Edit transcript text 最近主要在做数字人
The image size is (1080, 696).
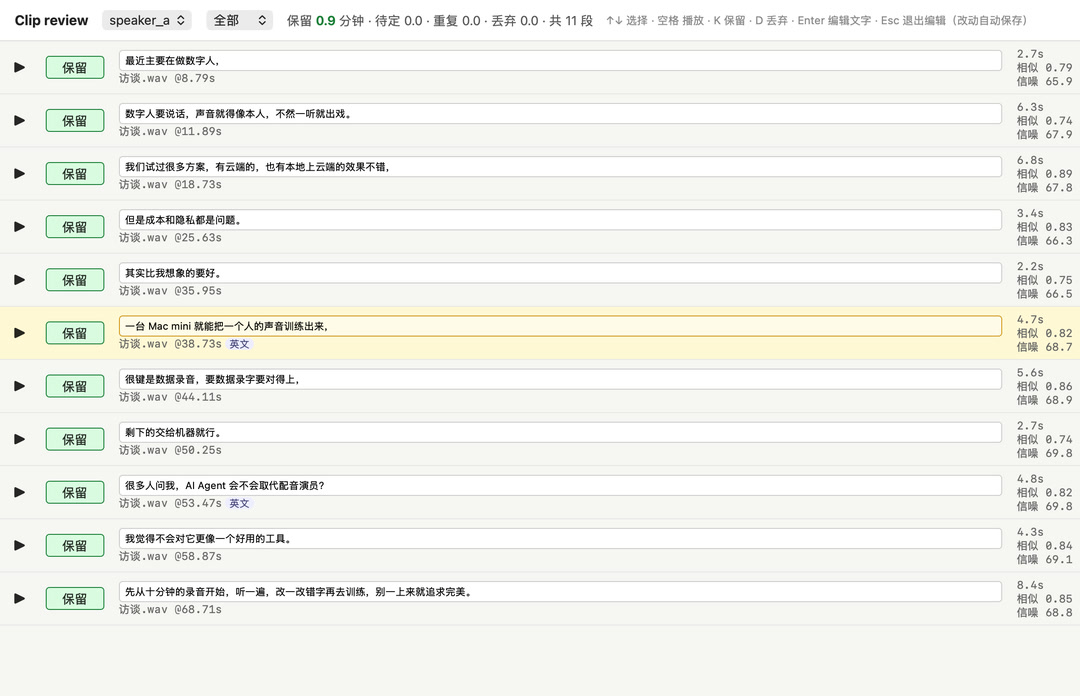tap(560, 60)
